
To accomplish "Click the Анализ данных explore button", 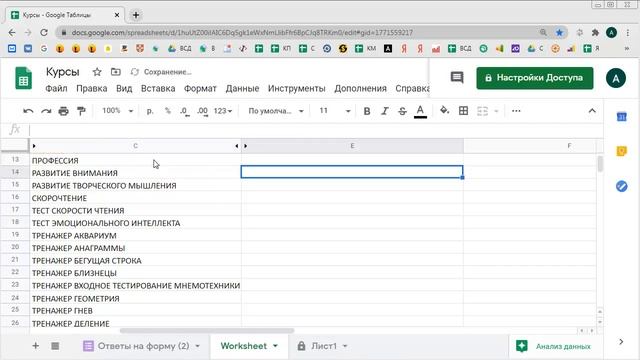I will click(x=553, y=346).
